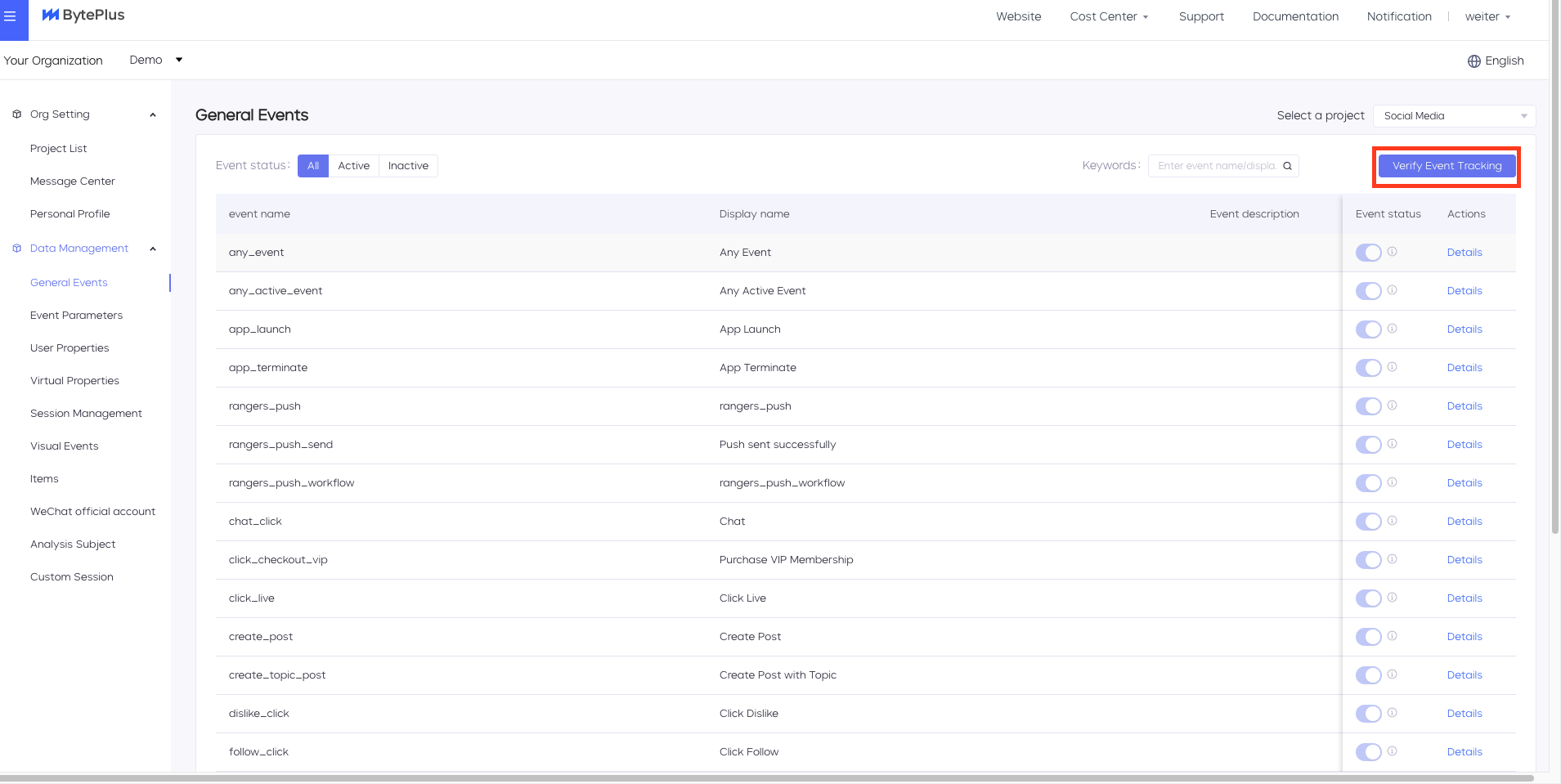Collapse the Data Management section
Viewport: 1561px width, 784px height.
point(153,249)
